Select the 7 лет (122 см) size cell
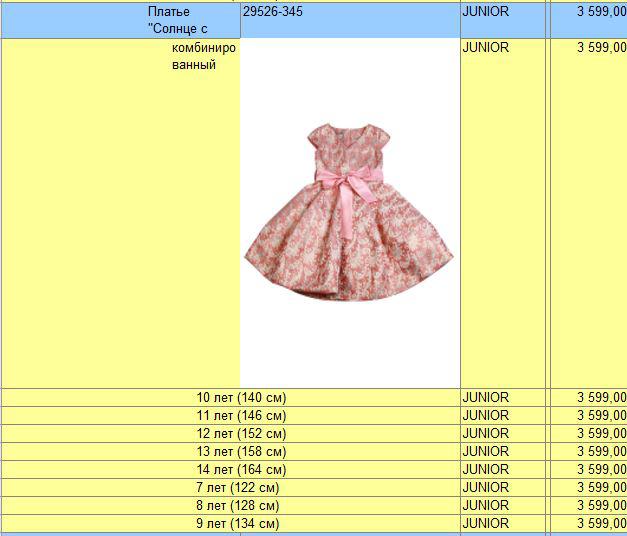Image resolution: width=627 pixels, height=536 pixels. click(238, 488)
